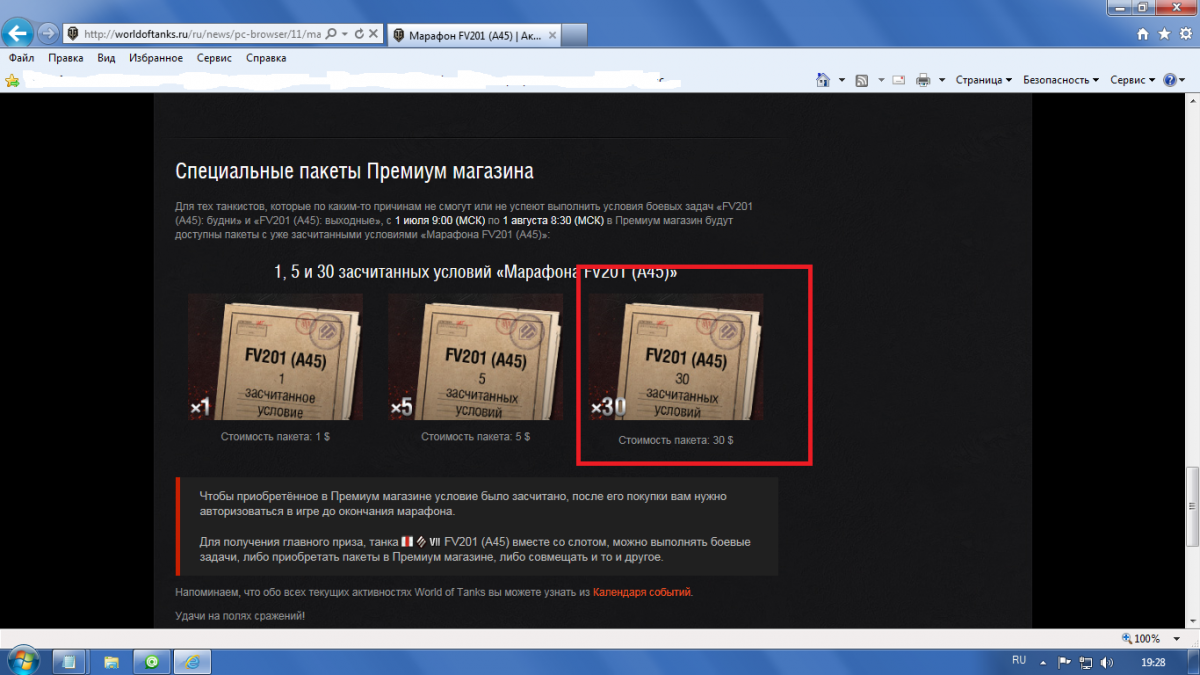Open the Сервис command bar dropdown
1200x675 pixels.
(1133, 80)
